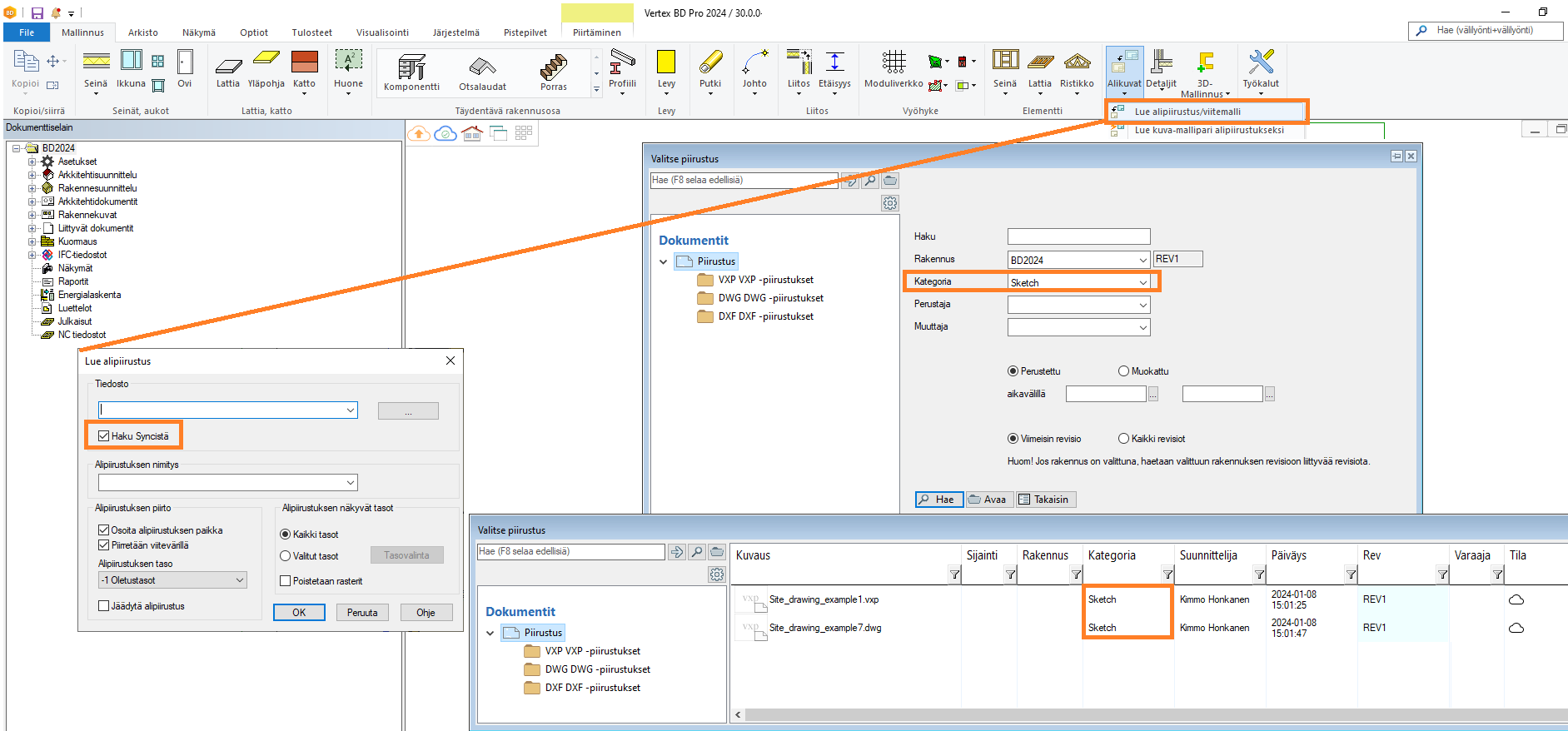Toggle the Haku Syncistä checkbox

pyautogui.click(x=104, y=436)
